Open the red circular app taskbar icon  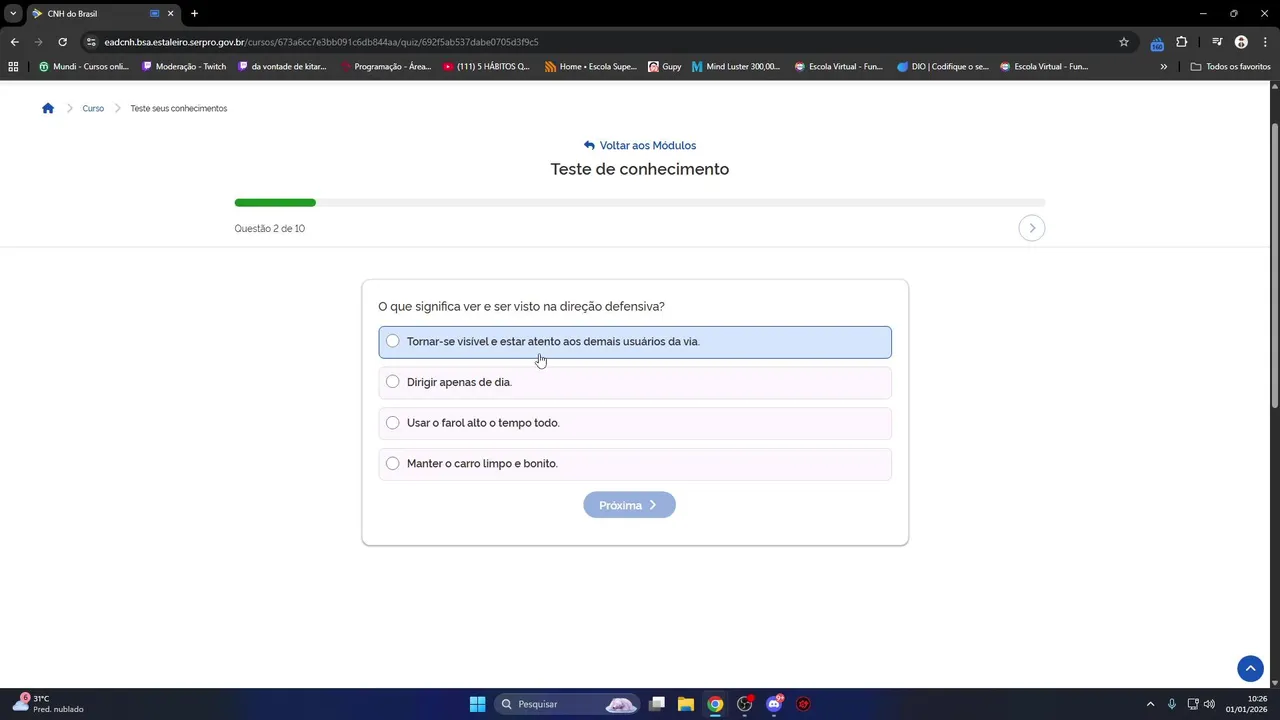[x=803, y=704]
